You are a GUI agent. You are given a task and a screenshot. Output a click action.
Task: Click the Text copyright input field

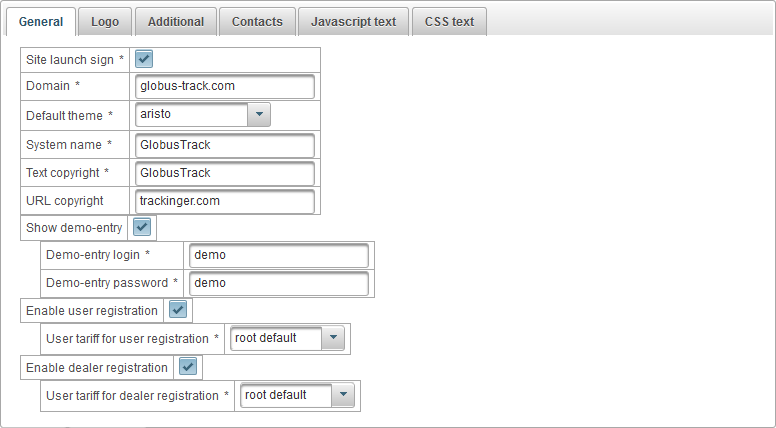click(x=225, y=173)
